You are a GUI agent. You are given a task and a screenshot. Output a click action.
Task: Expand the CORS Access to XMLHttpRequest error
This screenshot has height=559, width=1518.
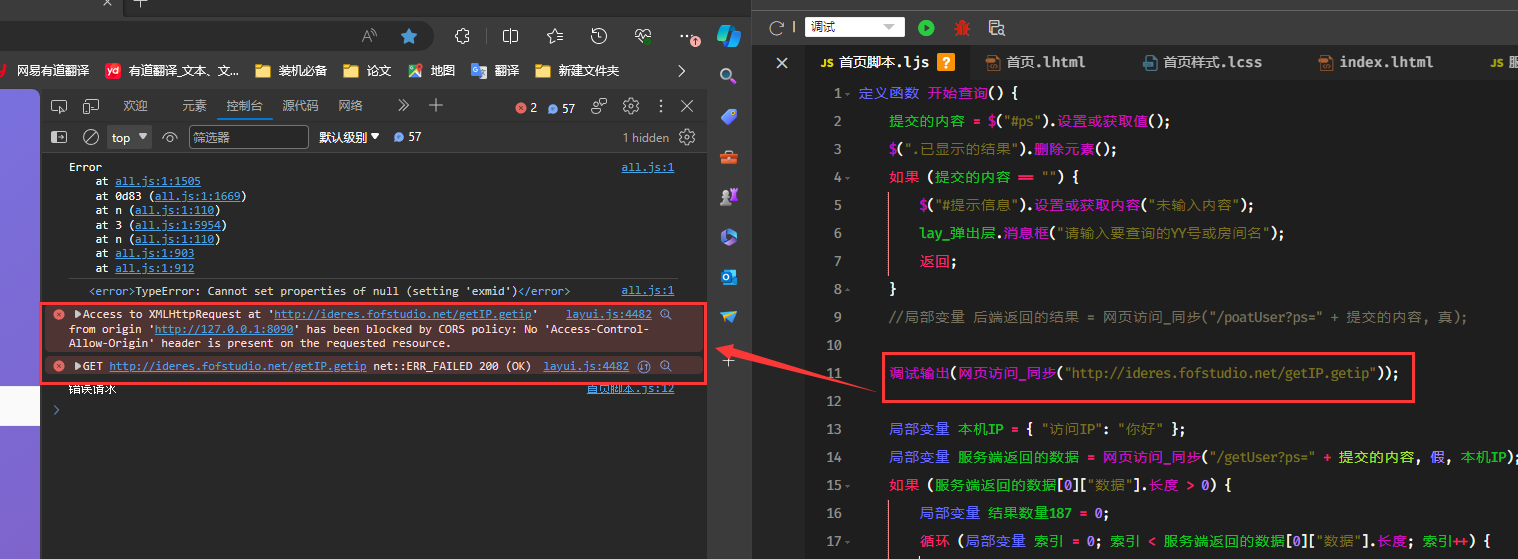(78, 314)
